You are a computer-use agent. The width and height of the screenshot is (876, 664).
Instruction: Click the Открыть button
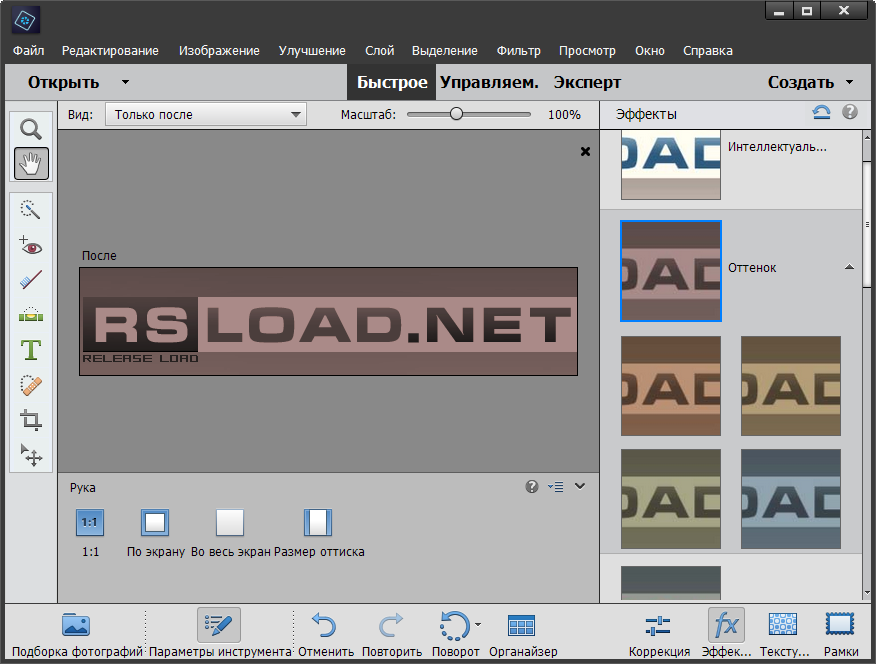pyautogui.click(x=64, y=82)
